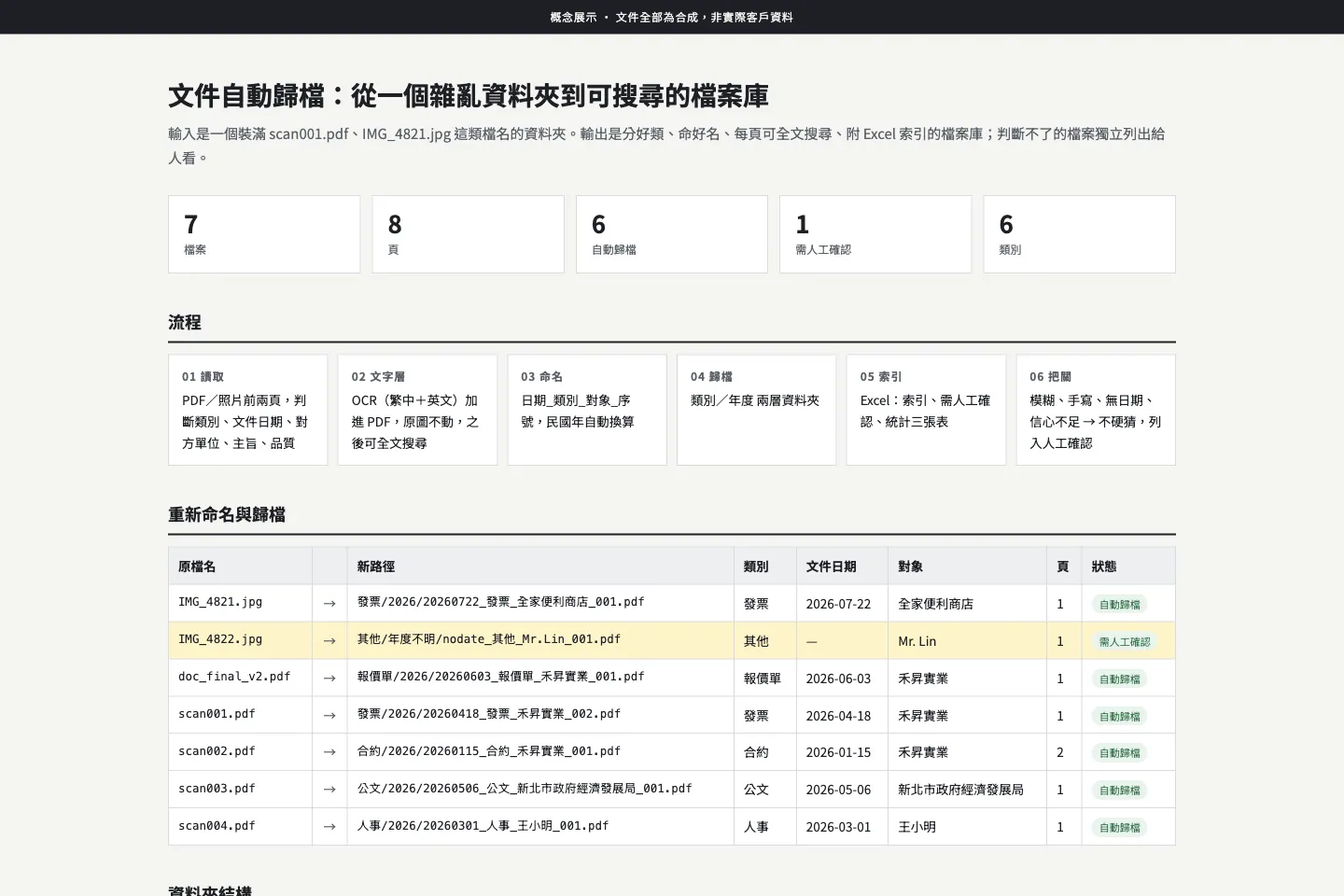Click the path 其他/年度不明/nodate_其他_Mr.Lin_001.pdf
This screenshot has width=1344, height=896.
tap(489, 639)
